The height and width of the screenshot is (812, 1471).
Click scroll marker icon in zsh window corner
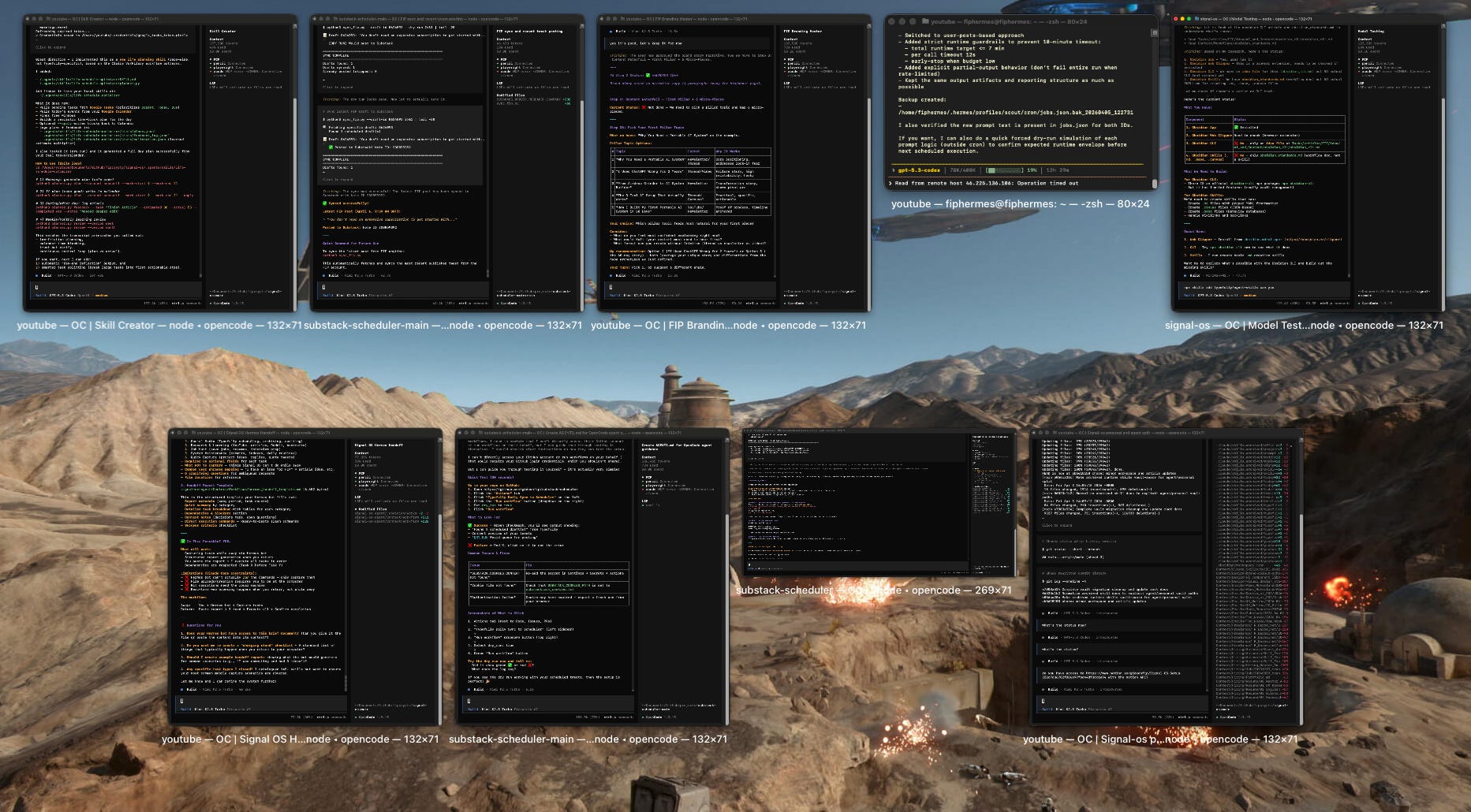point(1155,33)
